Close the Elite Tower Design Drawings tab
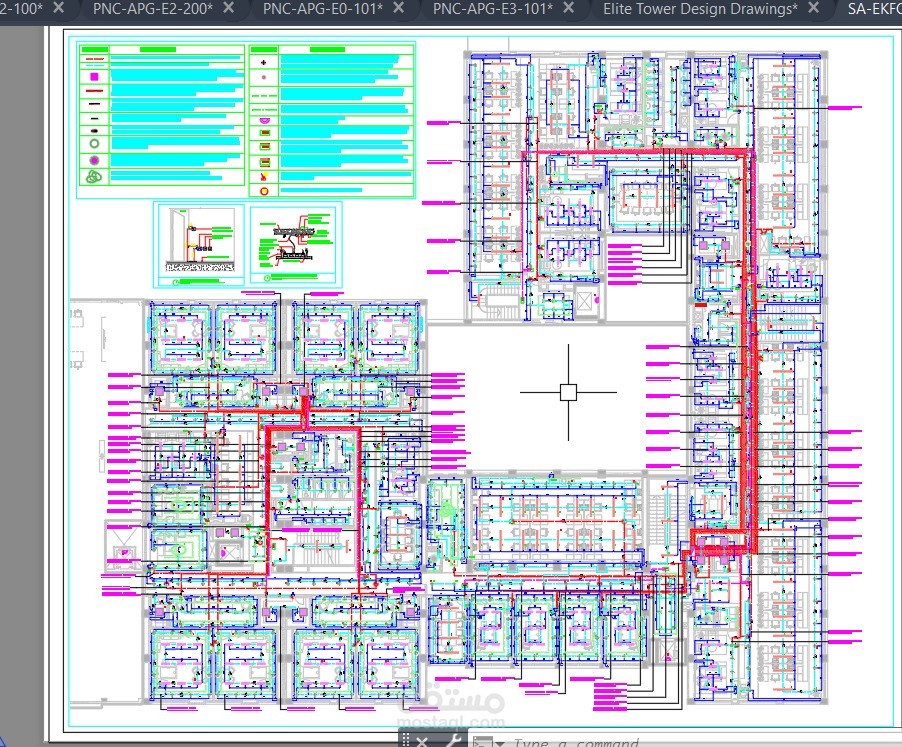The image size is (902, 747). 813,8
